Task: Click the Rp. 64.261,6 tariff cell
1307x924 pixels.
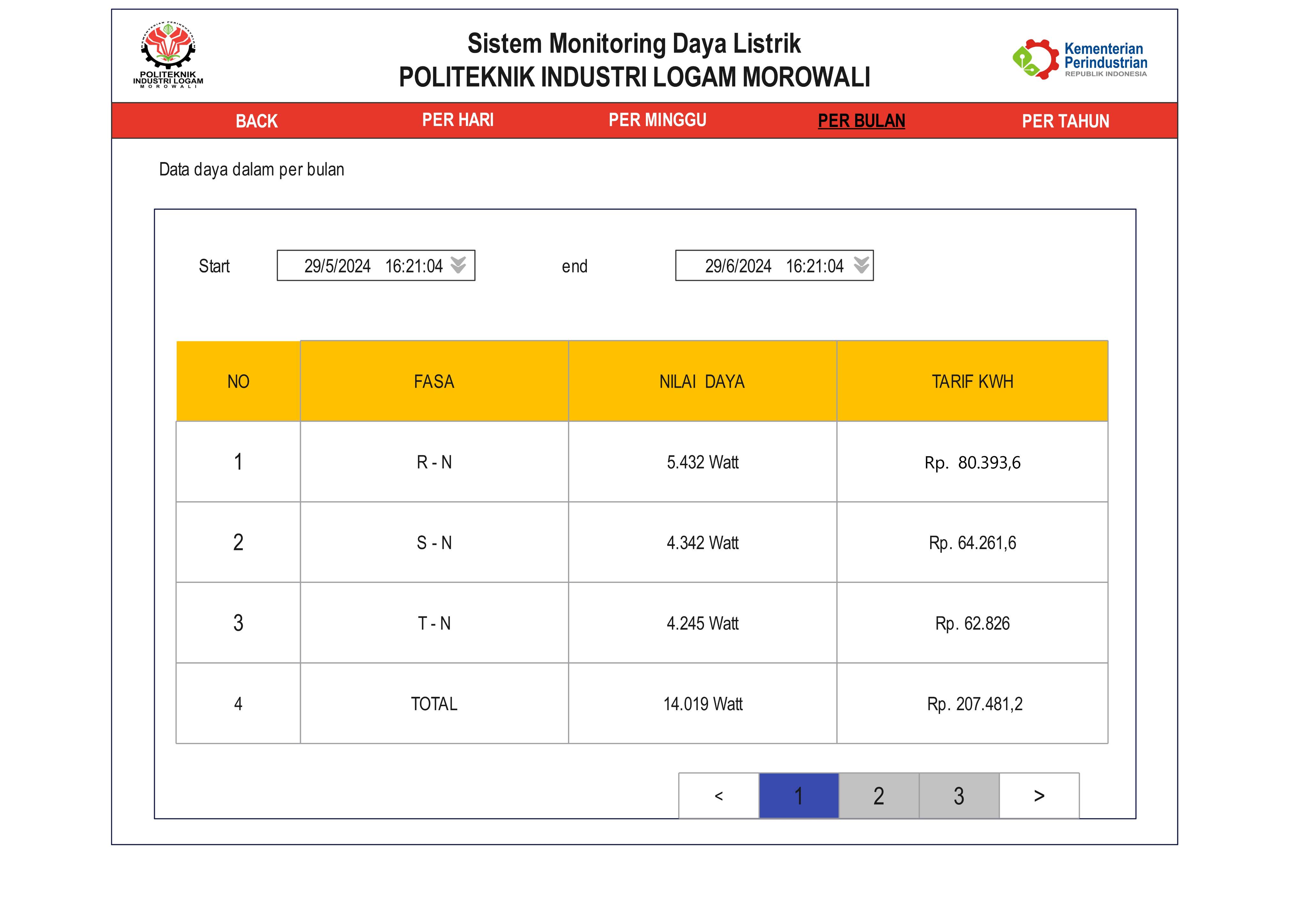Action: tap(972, 542)
